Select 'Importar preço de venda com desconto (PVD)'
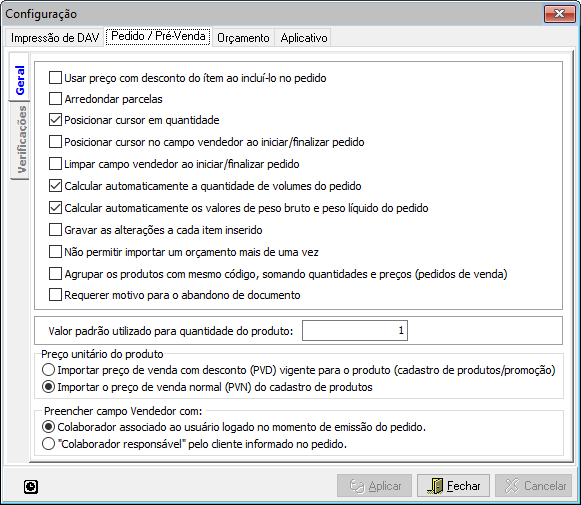581x505 pixels. (x=49, y=370)
